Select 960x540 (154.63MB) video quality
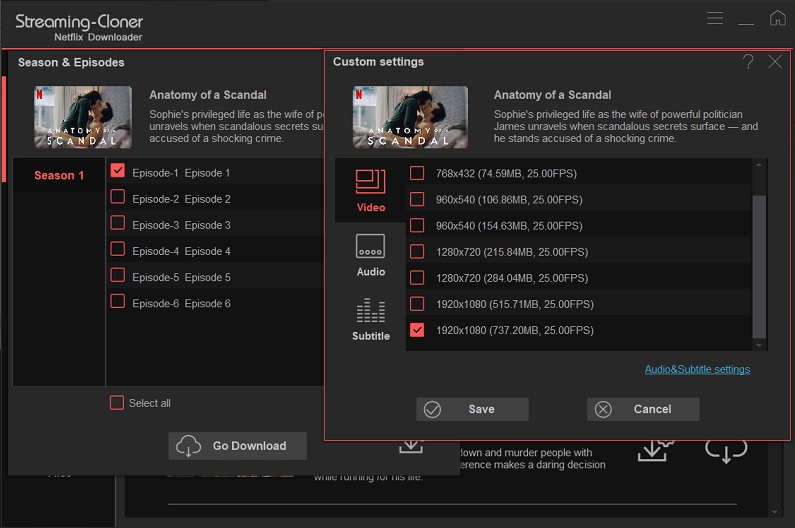Image resolution: width=795 pixels, height=528 pixels. [x=417, y=225]
